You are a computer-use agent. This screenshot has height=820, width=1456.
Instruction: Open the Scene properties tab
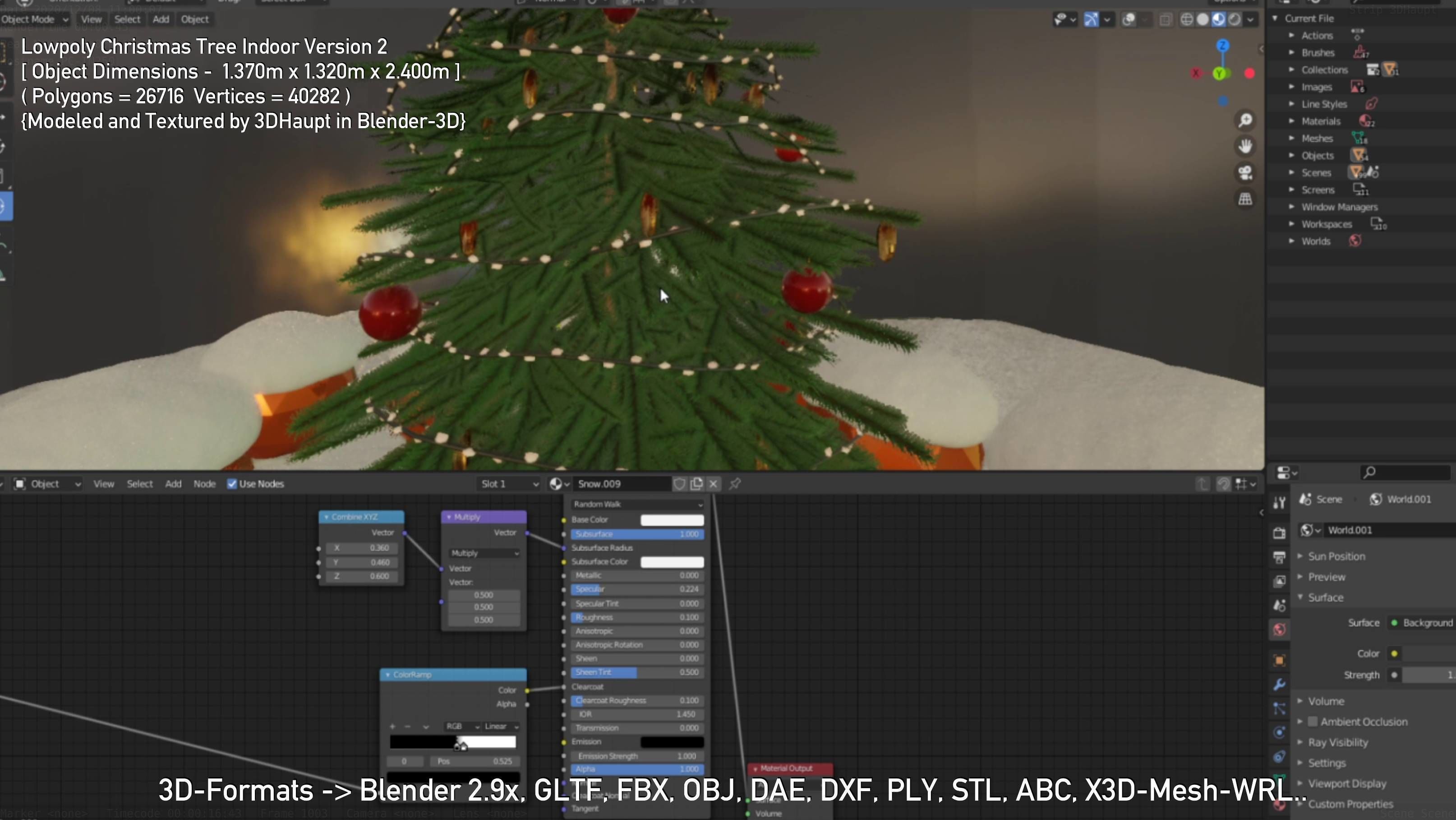(x=1279, y=606)
